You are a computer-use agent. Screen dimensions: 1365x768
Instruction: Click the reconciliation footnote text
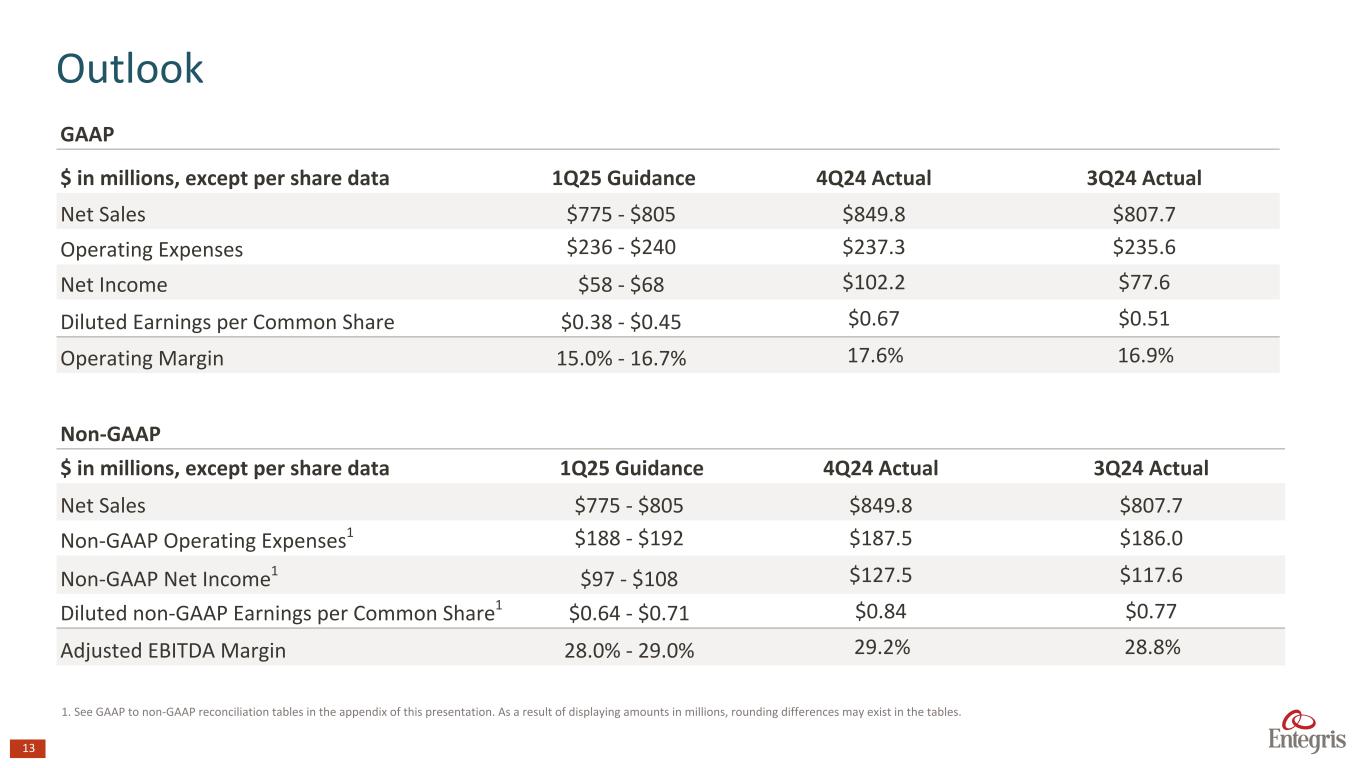pyautogui.click(x=511, y=712)
